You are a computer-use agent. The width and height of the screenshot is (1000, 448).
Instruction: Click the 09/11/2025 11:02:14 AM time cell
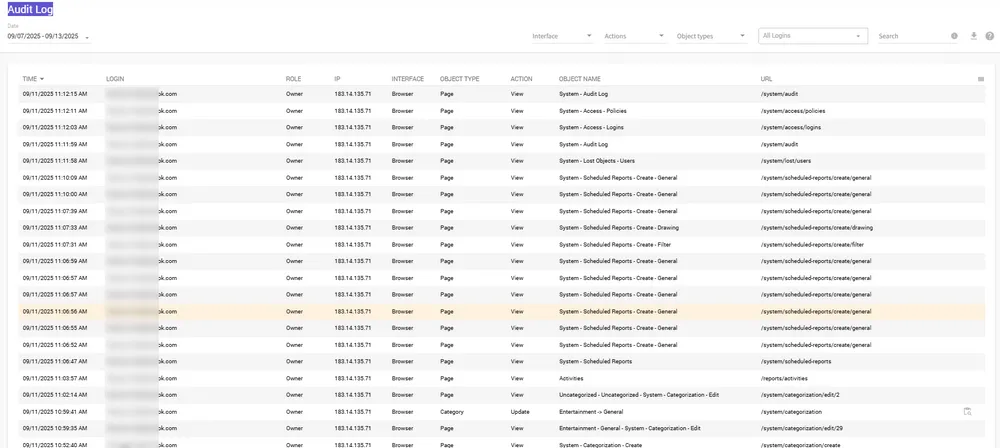click(x=55, y=395)
